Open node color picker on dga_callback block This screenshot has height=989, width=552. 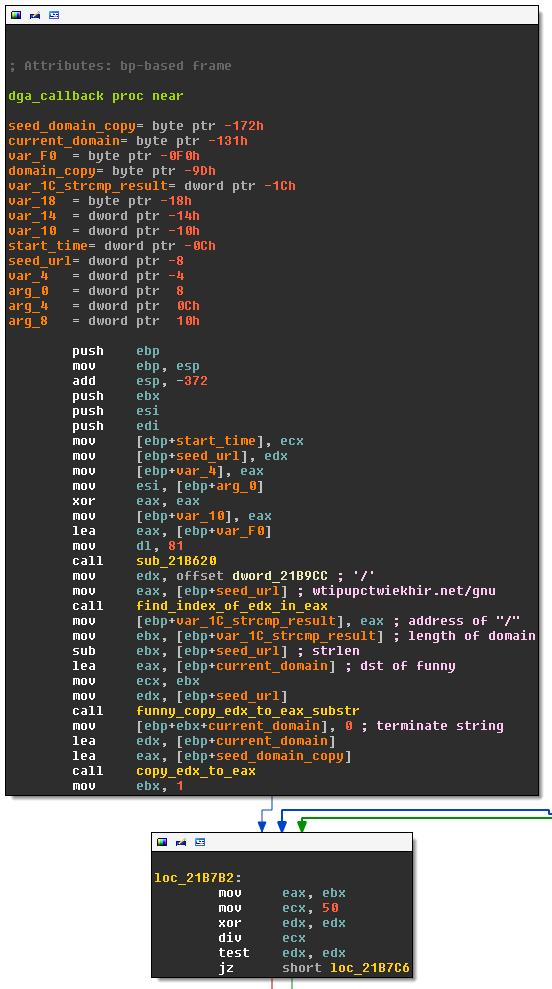[x=16, y=15]
